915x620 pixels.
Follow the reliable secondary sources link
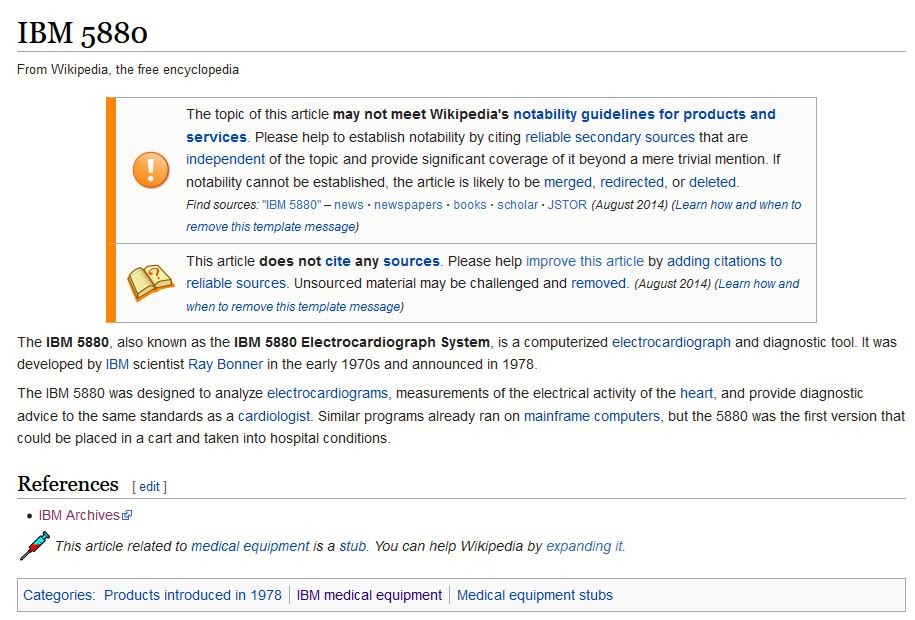click(610, 137)
